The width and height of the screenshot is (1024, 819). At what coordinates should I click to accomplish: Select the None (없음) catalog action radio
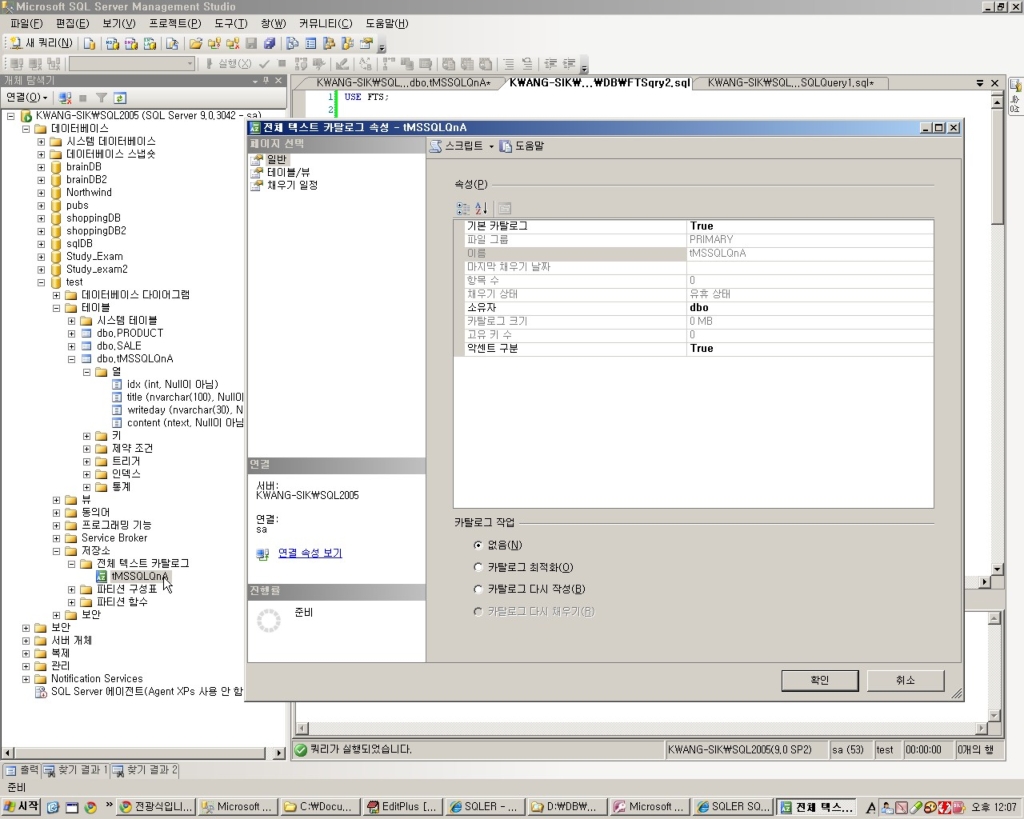click(x=478, y=545)
